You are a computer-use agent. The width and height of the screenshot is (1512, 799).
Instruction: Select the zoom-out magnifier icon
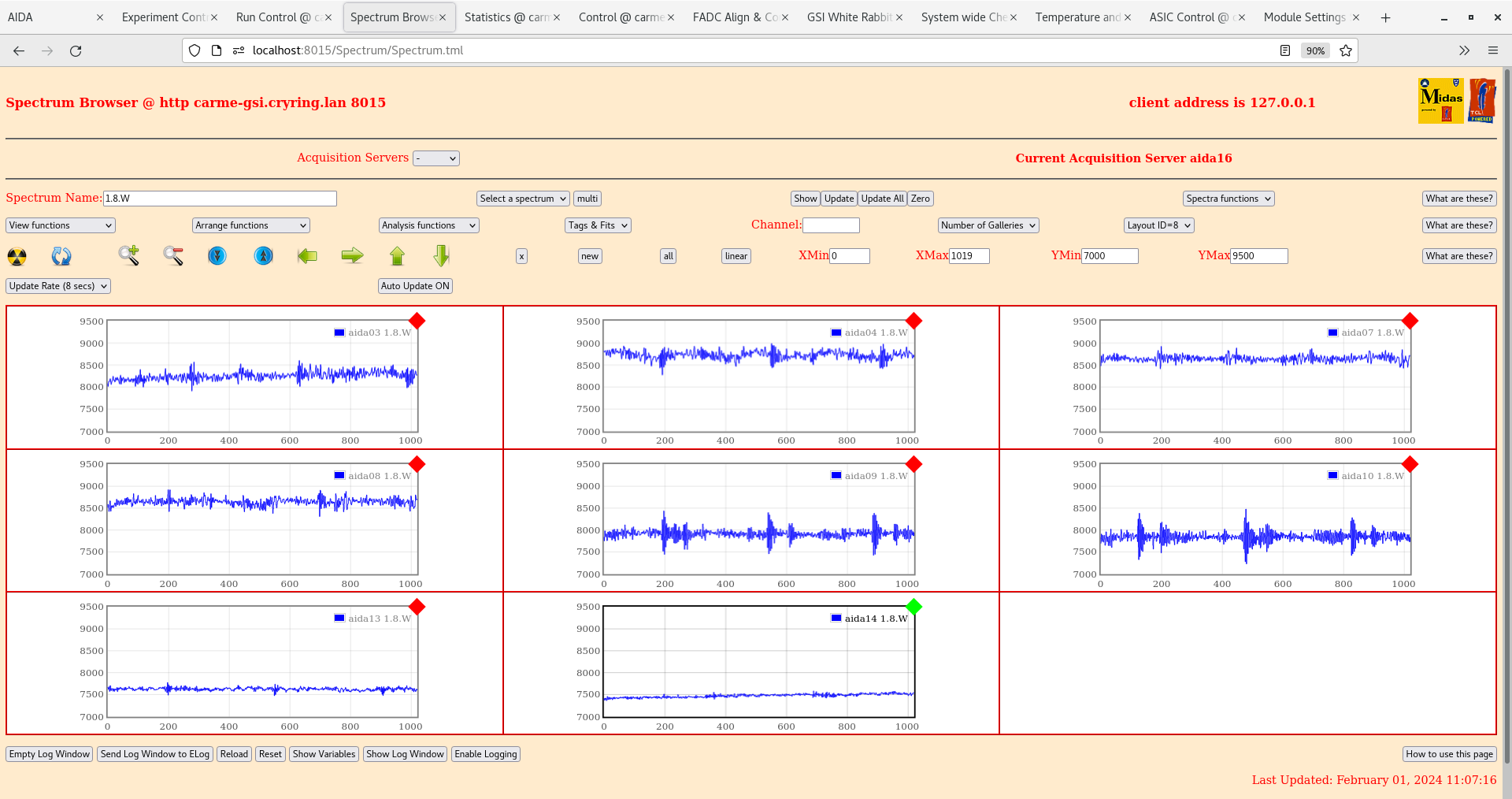coord(173,256)
